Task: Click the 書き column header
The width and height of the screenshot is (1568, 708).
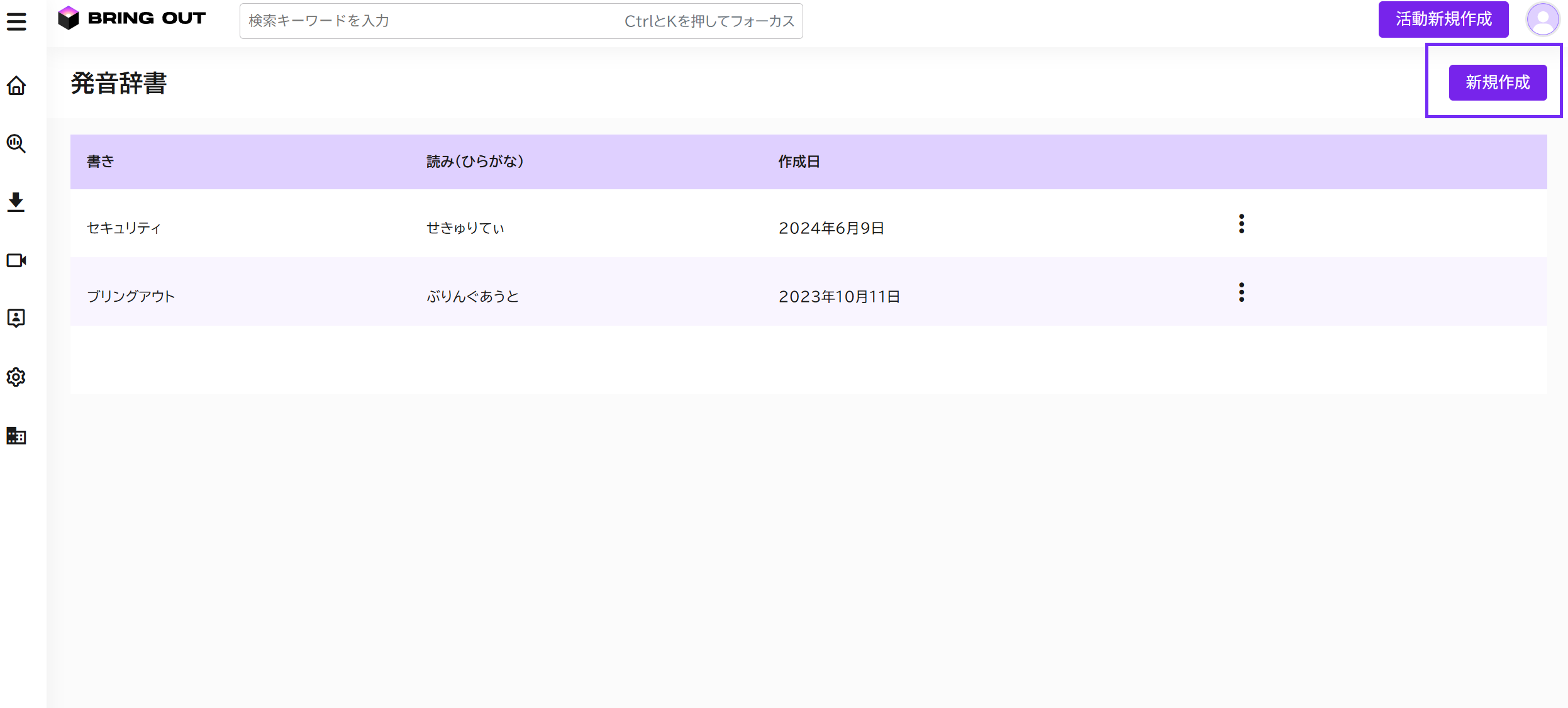Action: (x=101, y=162)
